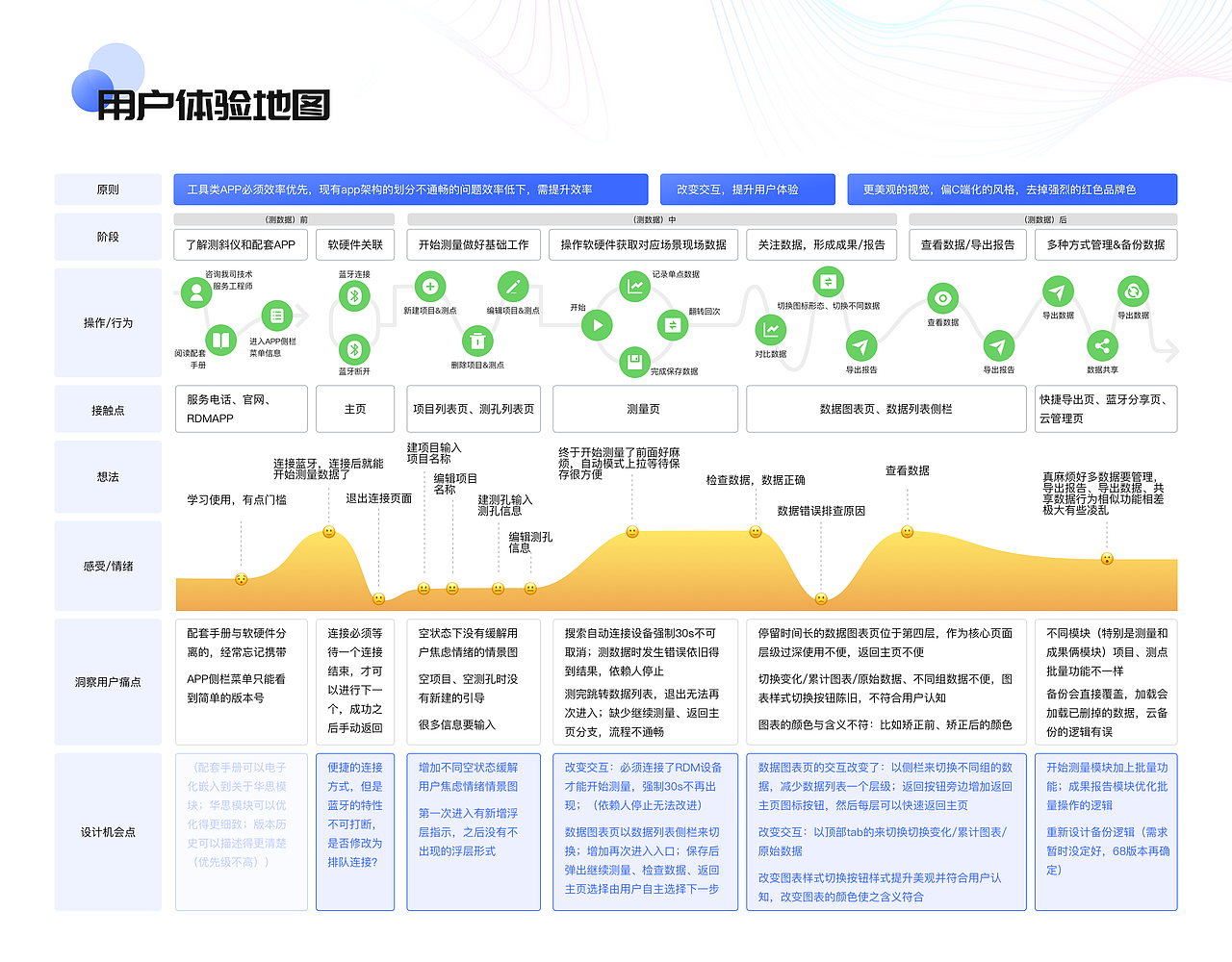The image size is (1232, 962).
Task: Click the 翻转回次 swap icon
Action: (673, 325)
